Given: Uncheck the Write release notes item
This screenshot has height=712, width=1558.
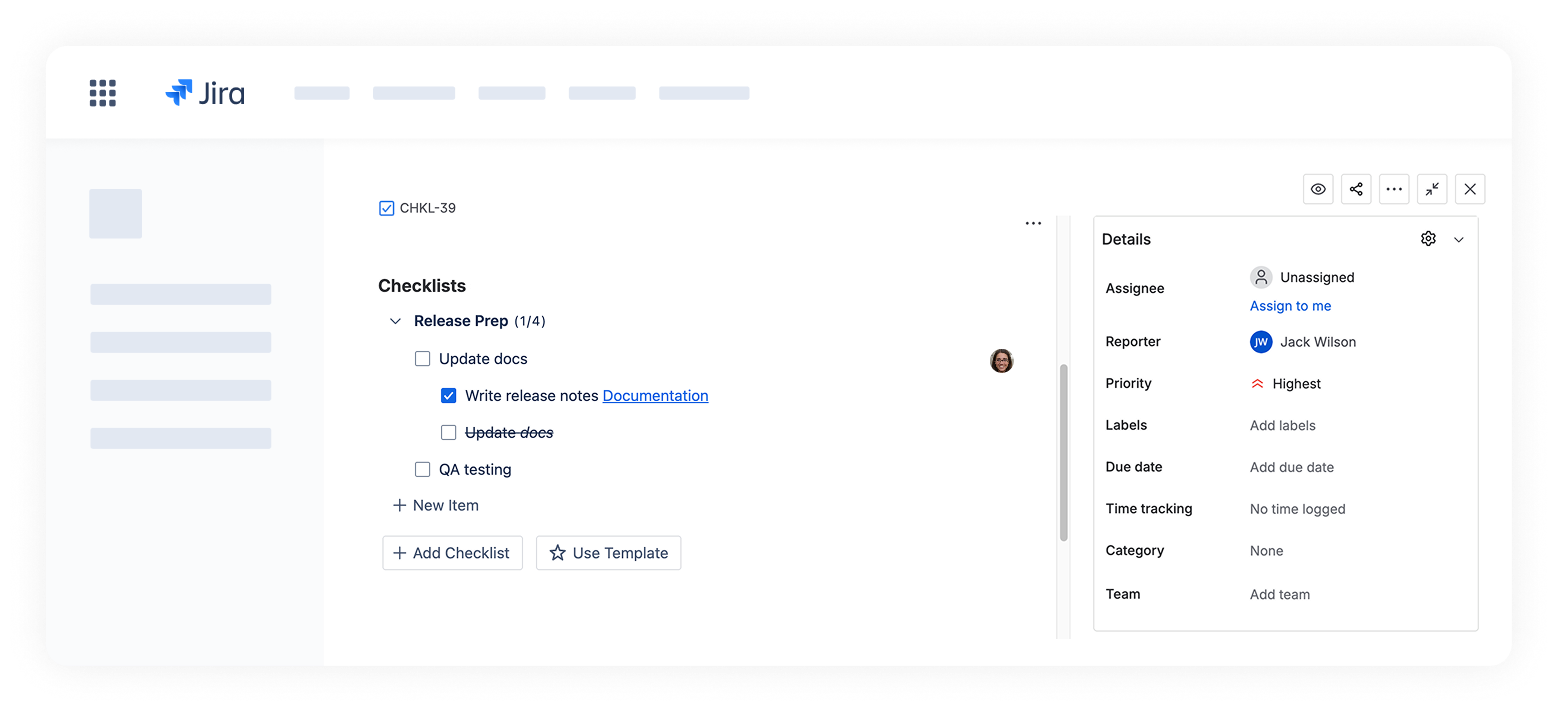Looking at the screenshot, I should (449, 396).
